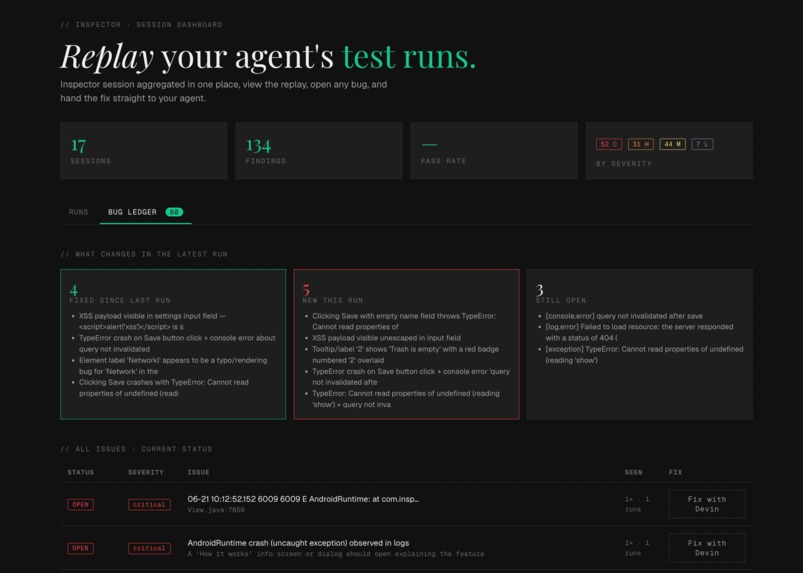
Task: Click critical badge on uncaught exception row
Action: [149, 548]
